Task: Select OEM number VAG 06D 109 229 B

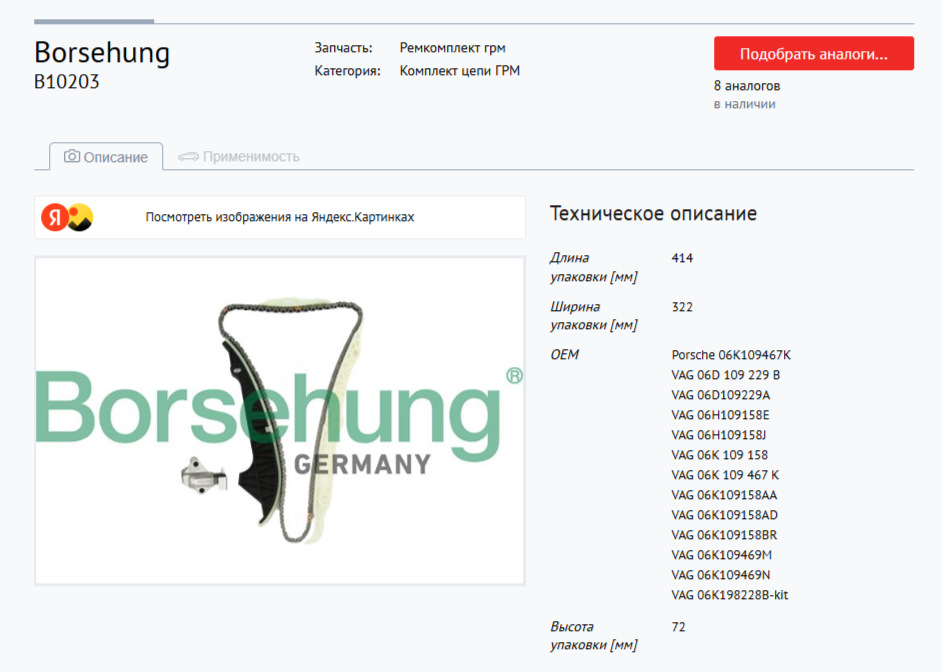Action: (x=726, y=375)
